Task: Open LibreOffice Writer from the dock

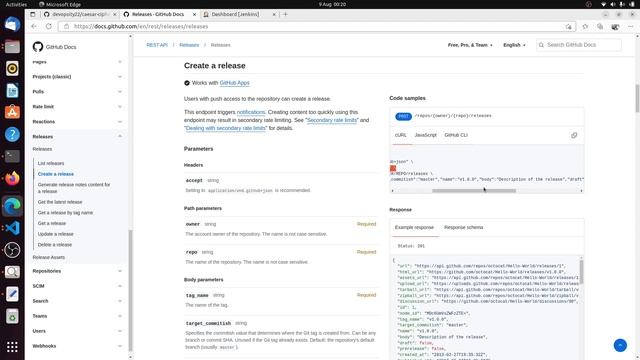Action: 12,91
